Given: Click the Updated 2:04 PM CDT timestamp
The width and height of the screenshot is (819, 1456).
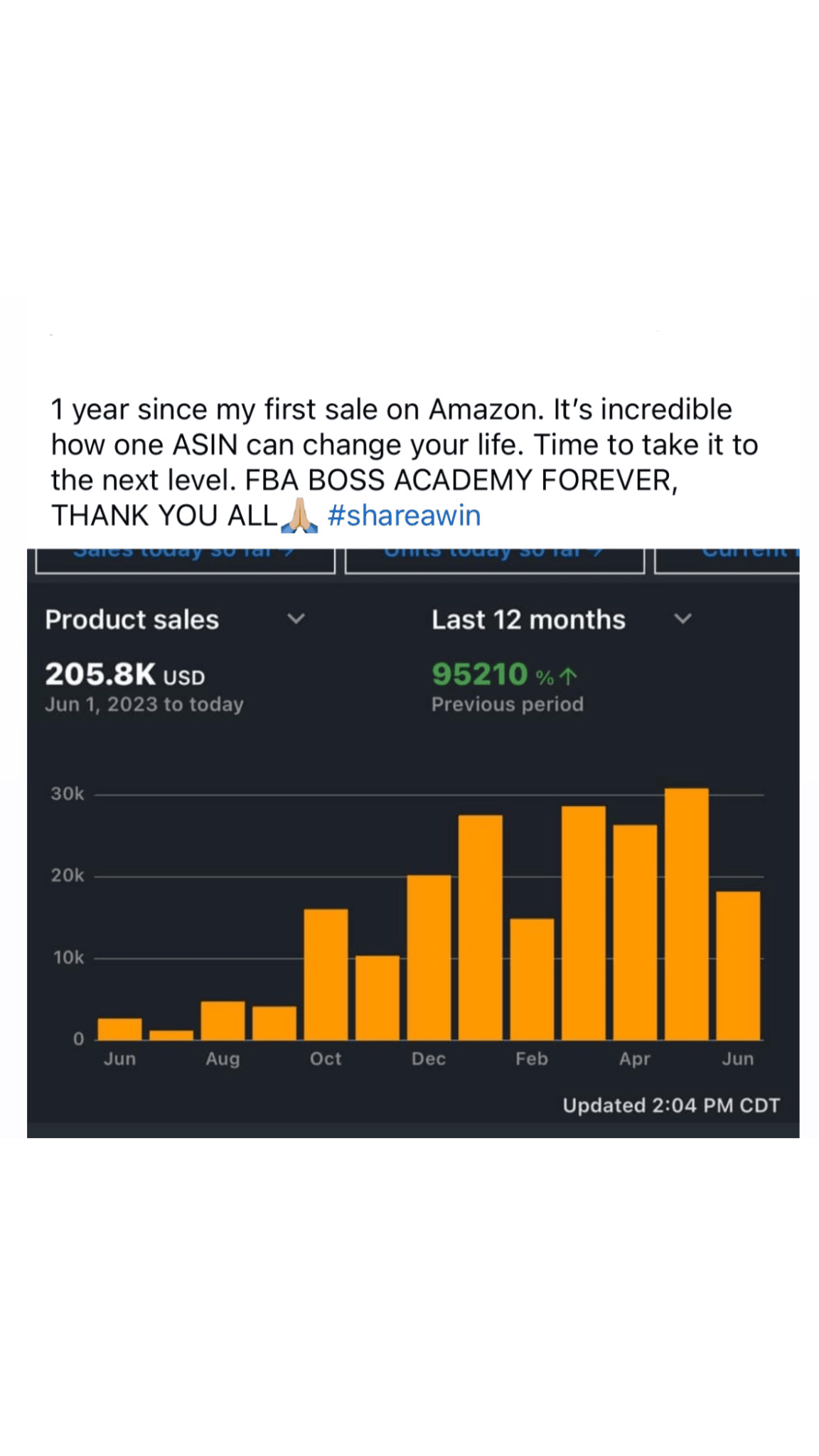Looking at the screenshot, I should (670, 1106).
